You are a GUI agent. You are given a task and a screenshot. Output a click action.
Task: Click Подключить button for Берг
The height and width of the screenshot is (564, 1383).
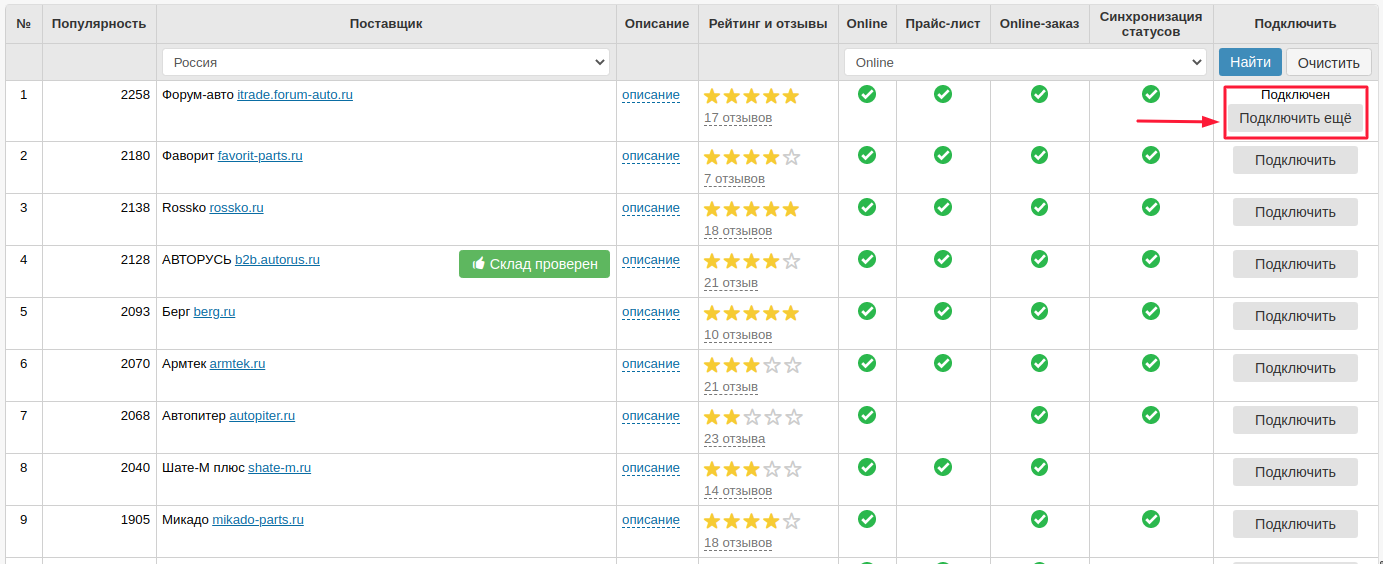(x=1295, y=316)
